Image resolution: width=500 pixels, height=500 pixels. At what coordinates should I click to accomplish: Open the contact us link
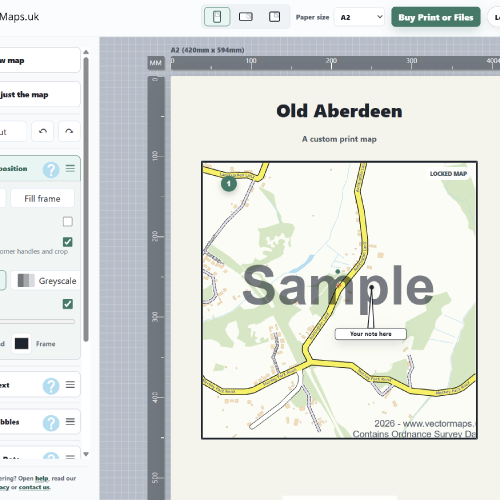(x=34, y=487)
